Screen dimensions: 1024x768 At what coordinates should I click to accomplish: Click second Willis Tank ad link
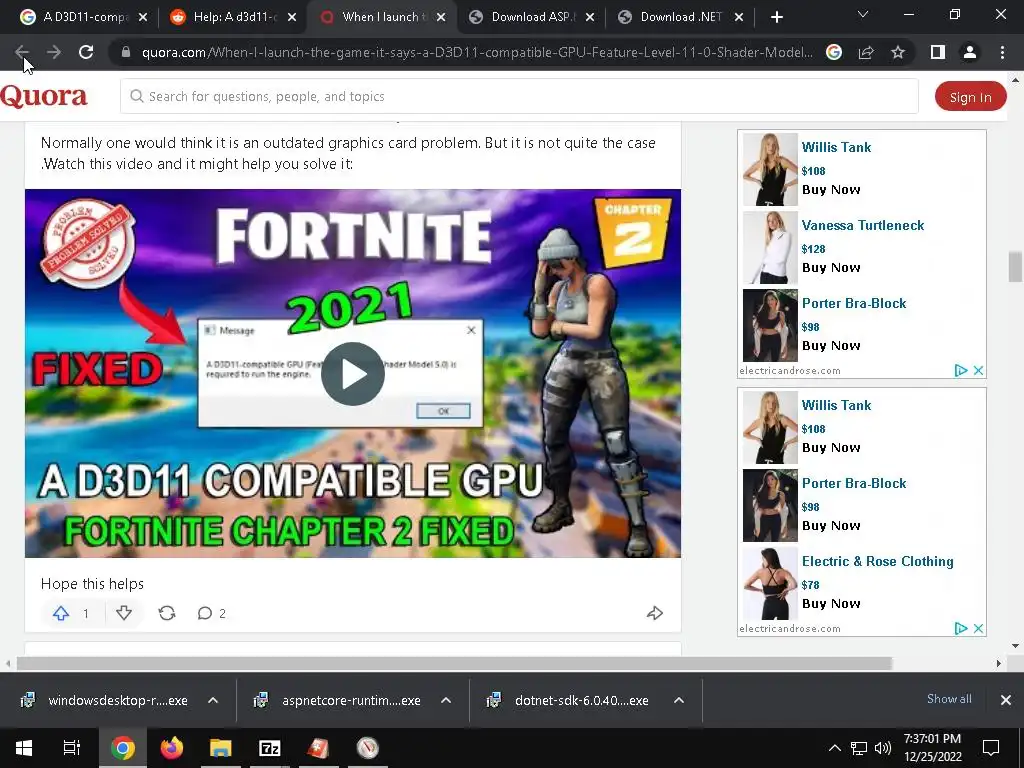[x=836, y=406]
